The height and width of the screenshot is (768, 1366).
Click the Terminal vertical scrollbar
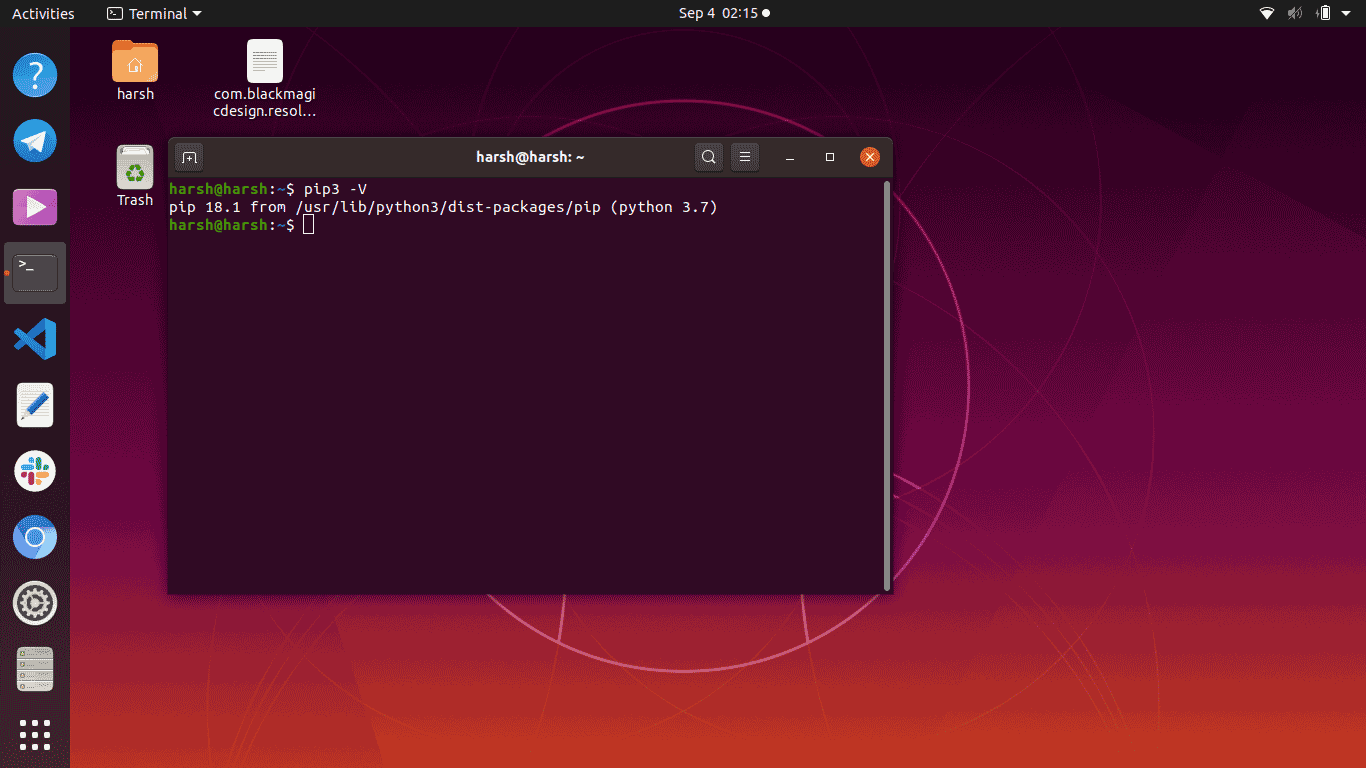(x=888, y=385)
